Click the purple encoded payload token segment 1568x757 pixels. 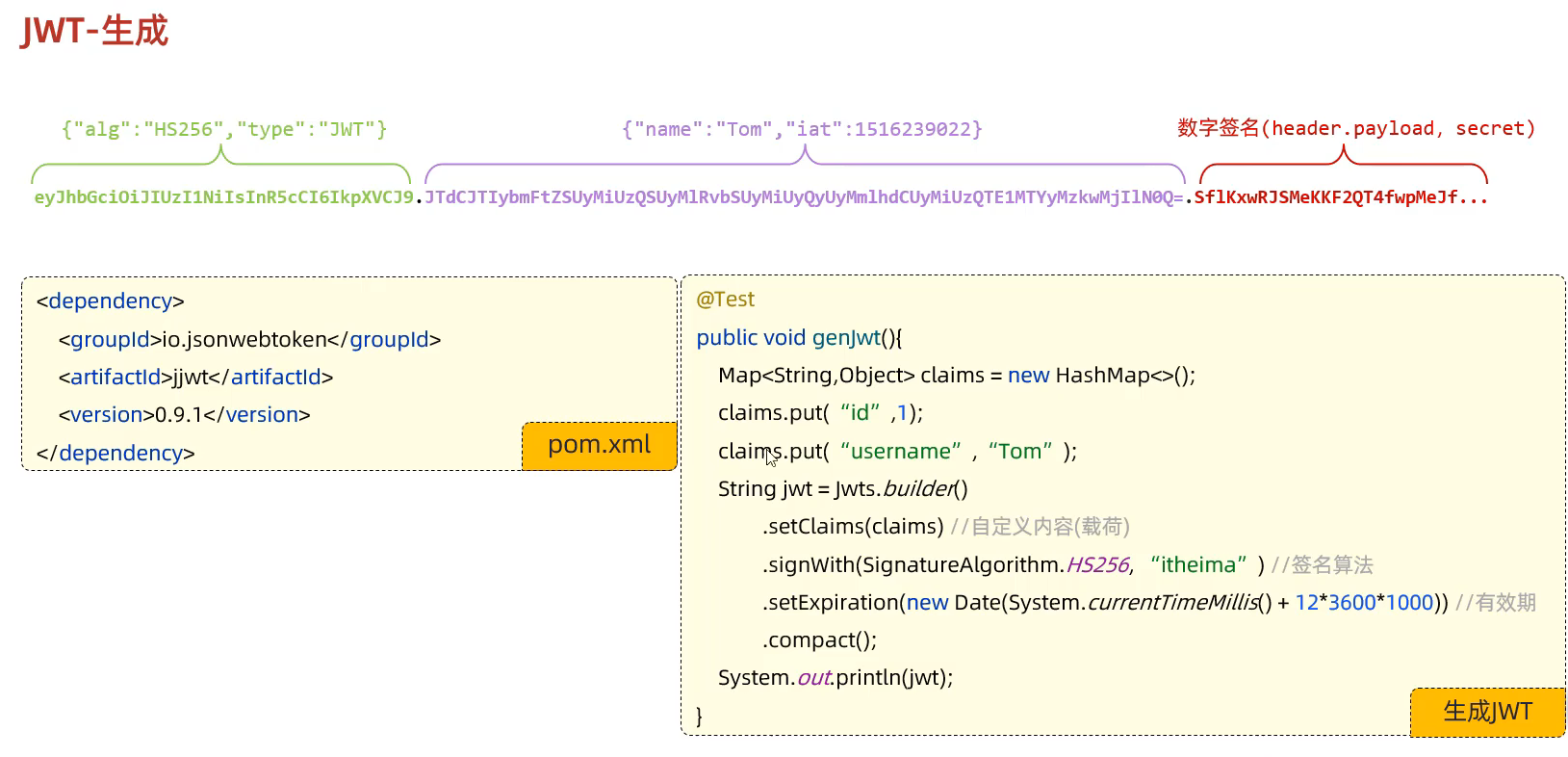tap(804, 197)
